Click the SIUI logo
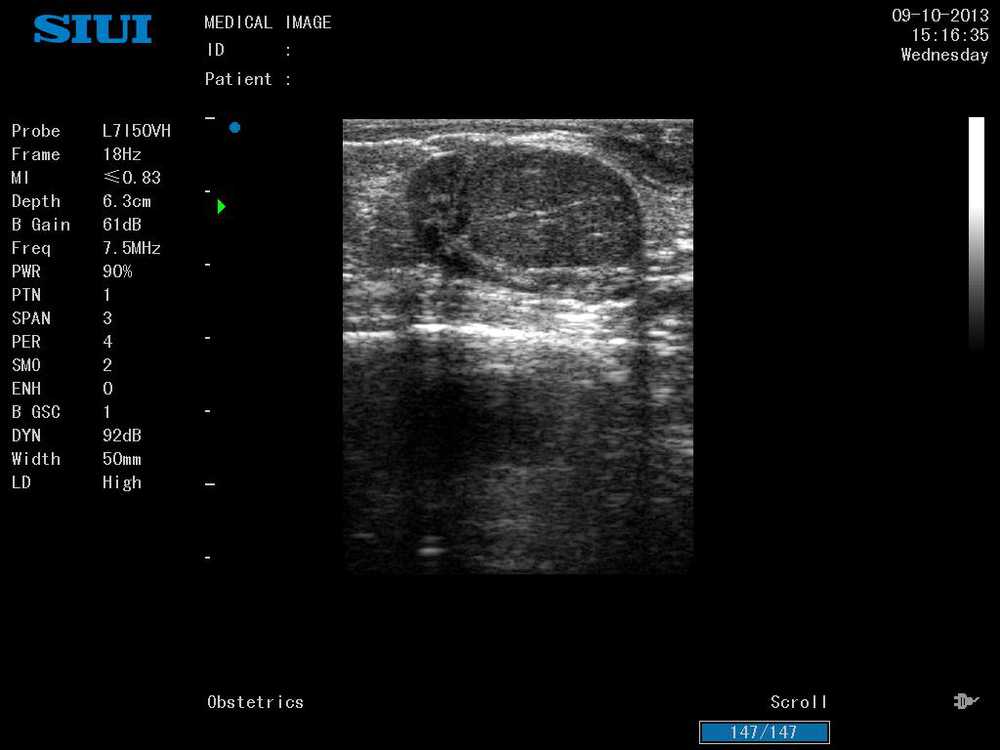This screenshot has height=750, width=1000. pyautogui.click(x=92, y=28)
